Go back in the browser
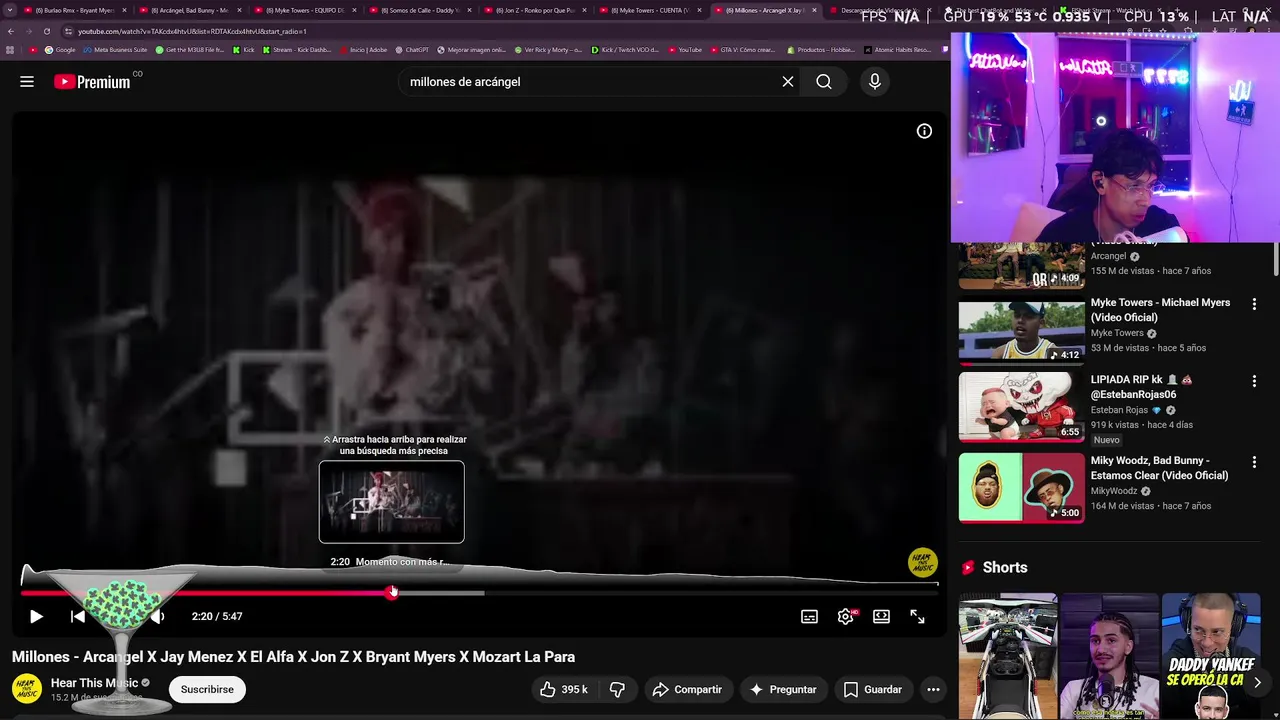 pos(10,31)
